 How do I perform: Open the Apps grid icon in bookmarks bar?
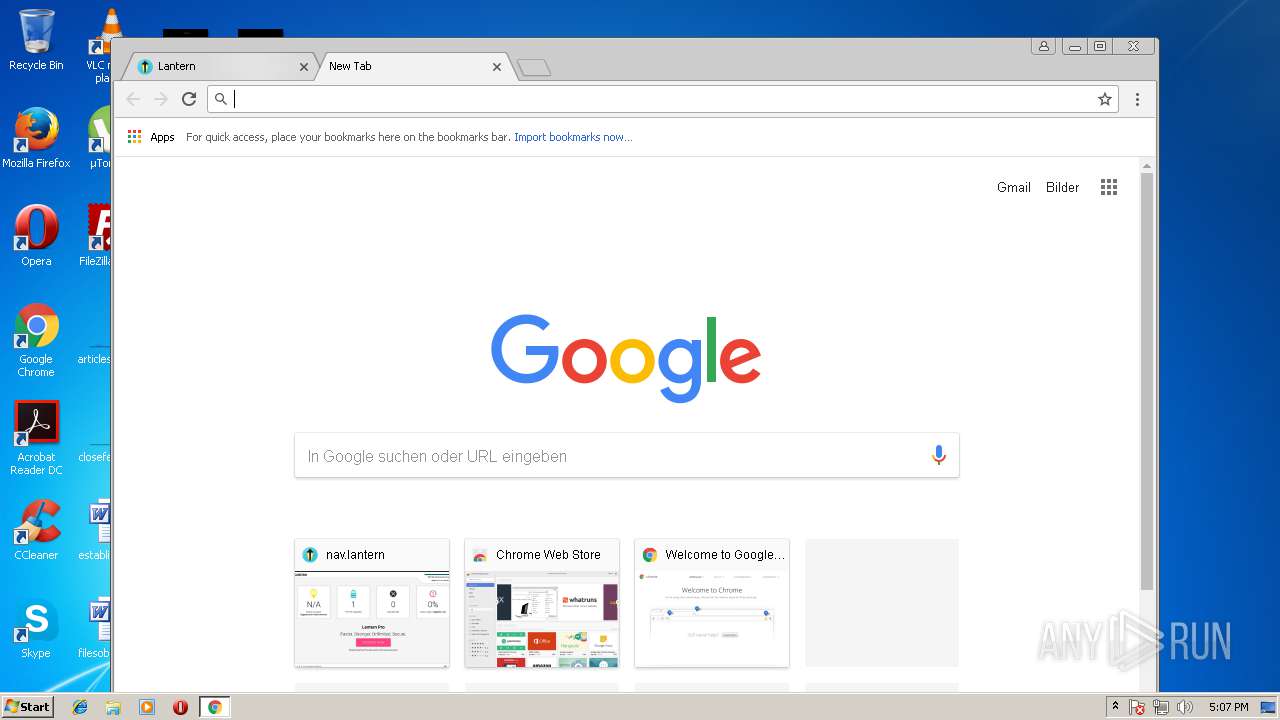(x=134, y=137)
